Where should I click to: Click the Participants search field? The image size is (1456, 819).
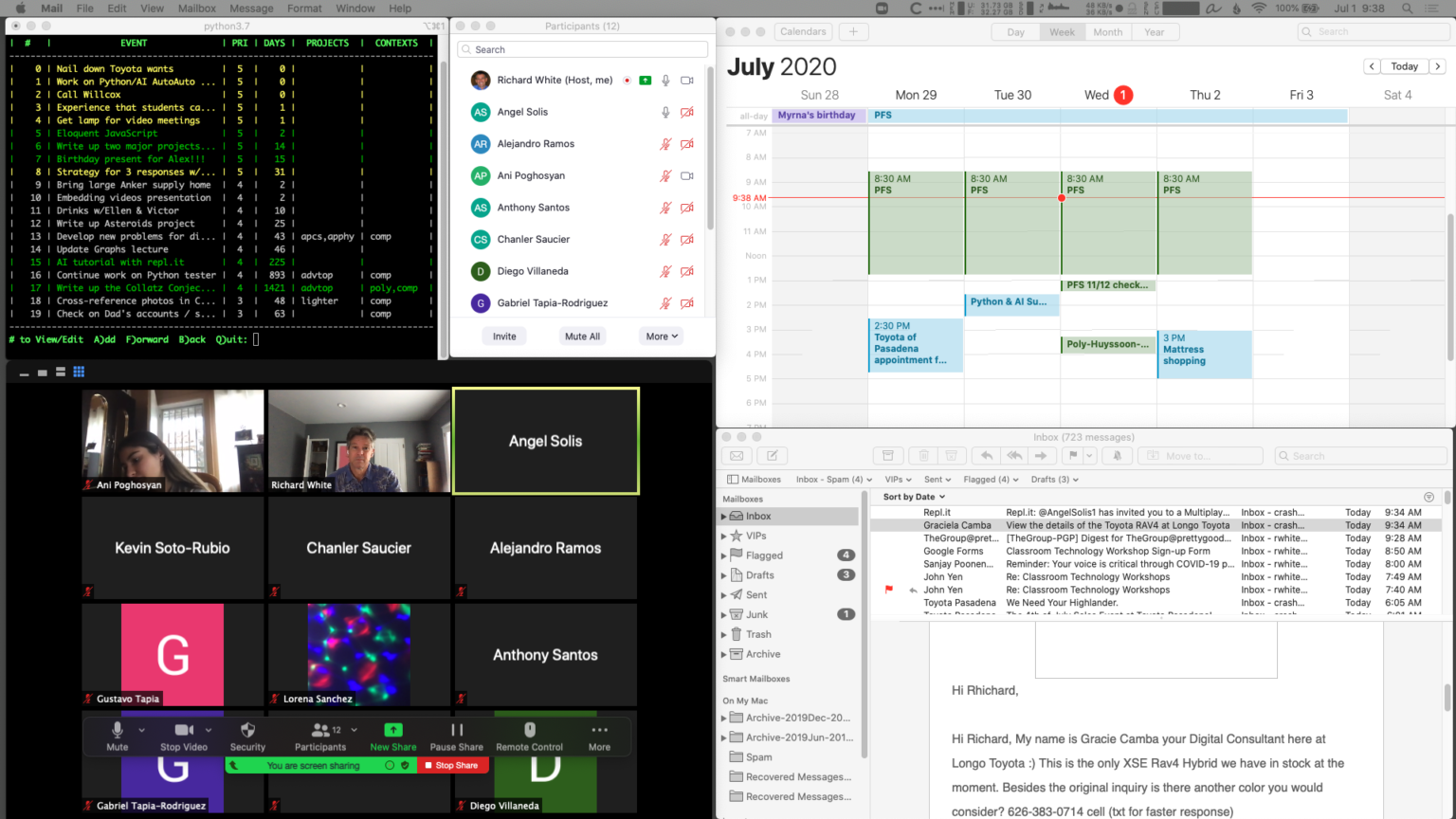coord(582,49)
